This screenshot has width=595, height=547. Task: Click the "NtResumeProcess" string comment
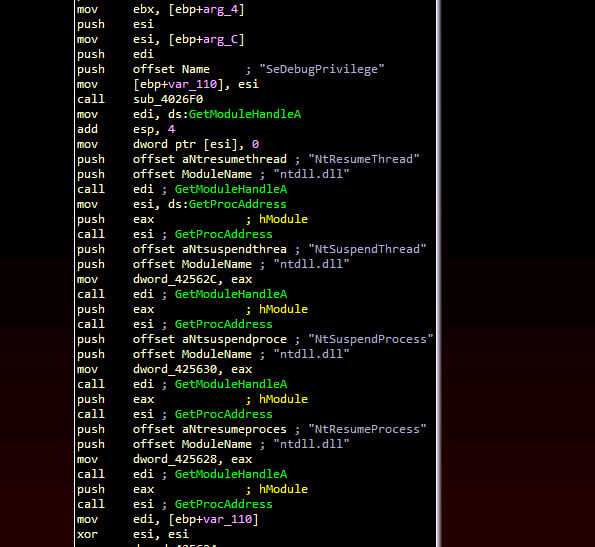coord(367,429)
